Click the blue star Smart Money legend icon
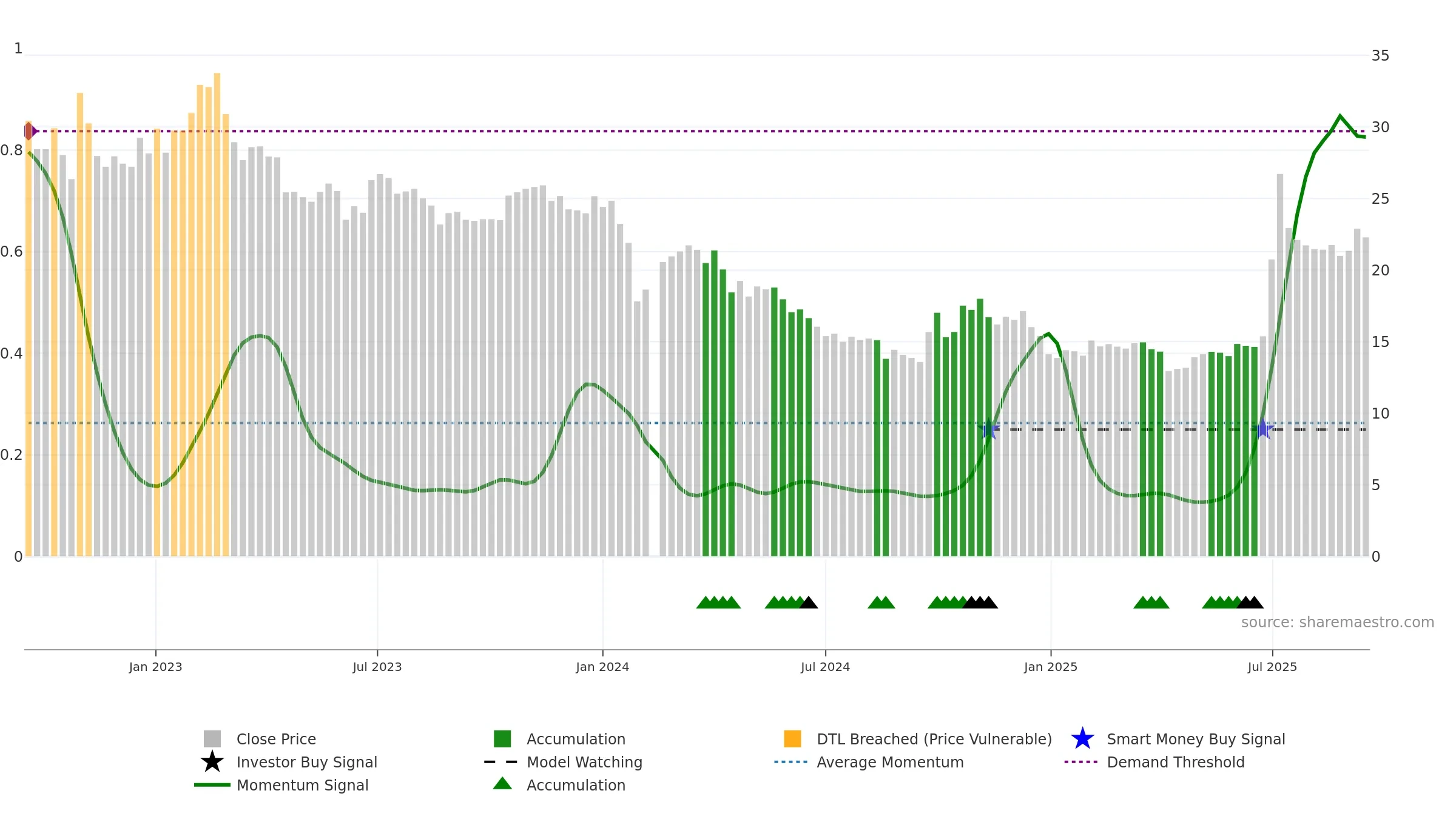Screen dimensions: 1456x819 coord(1082,739)
